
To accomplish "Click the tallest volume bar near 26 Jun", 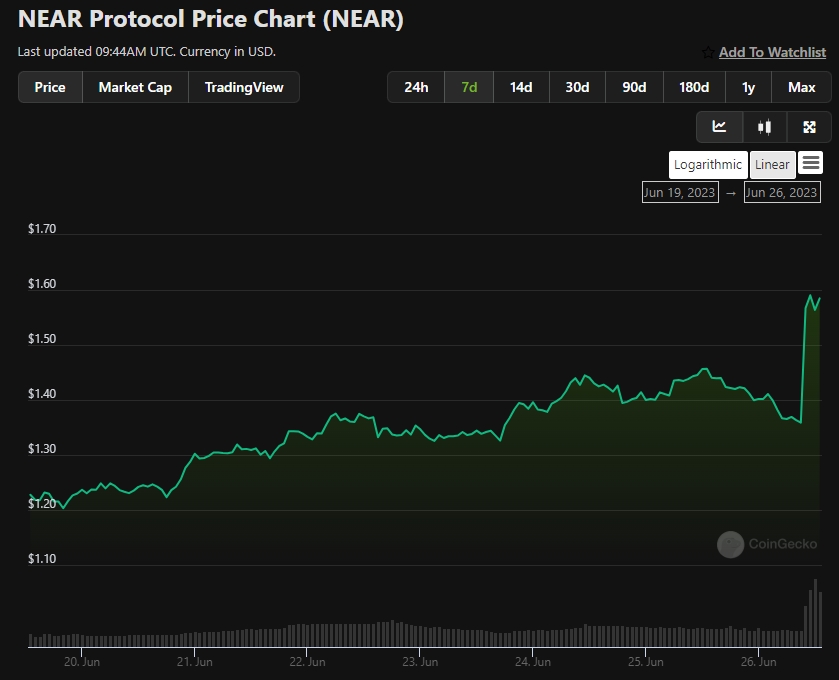I will pyautogui.click(x=815, y=613).
